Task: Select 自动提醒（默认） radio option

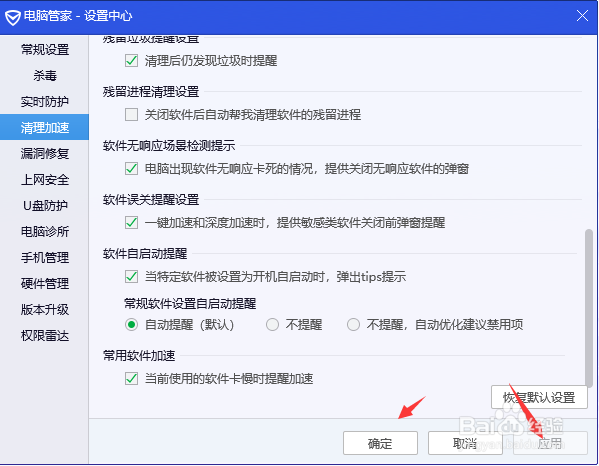Action: coord(131,325)
